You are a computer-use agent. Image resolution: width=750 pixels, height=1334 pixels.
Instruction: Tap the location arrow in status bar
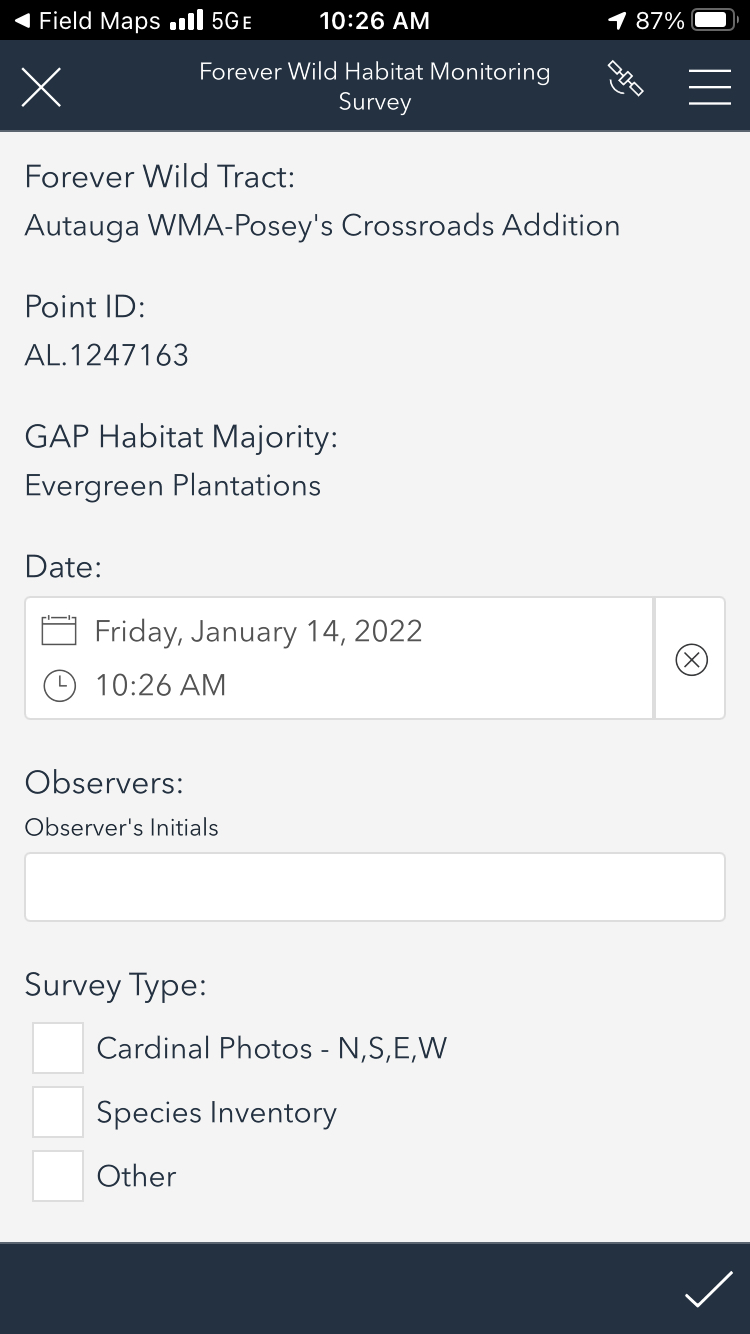[617, 20]
